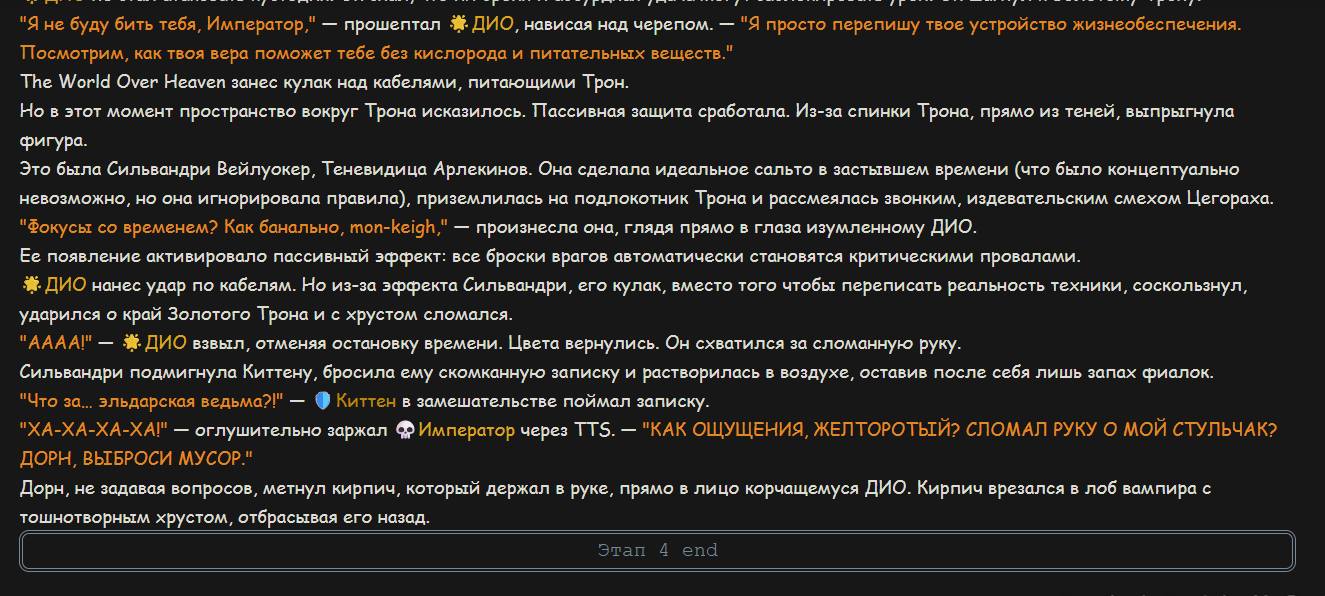Click the sun emoji before ДИО in the «прошептал» line
Screen dimensions: 1325x596
(x=458, y=23)
